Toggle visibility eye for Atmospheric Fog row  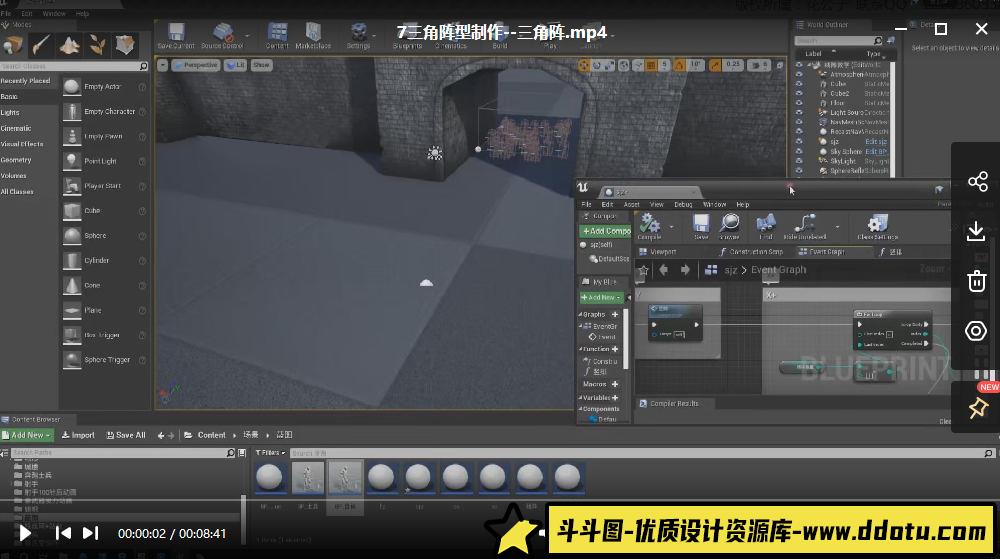click(799, 74)
